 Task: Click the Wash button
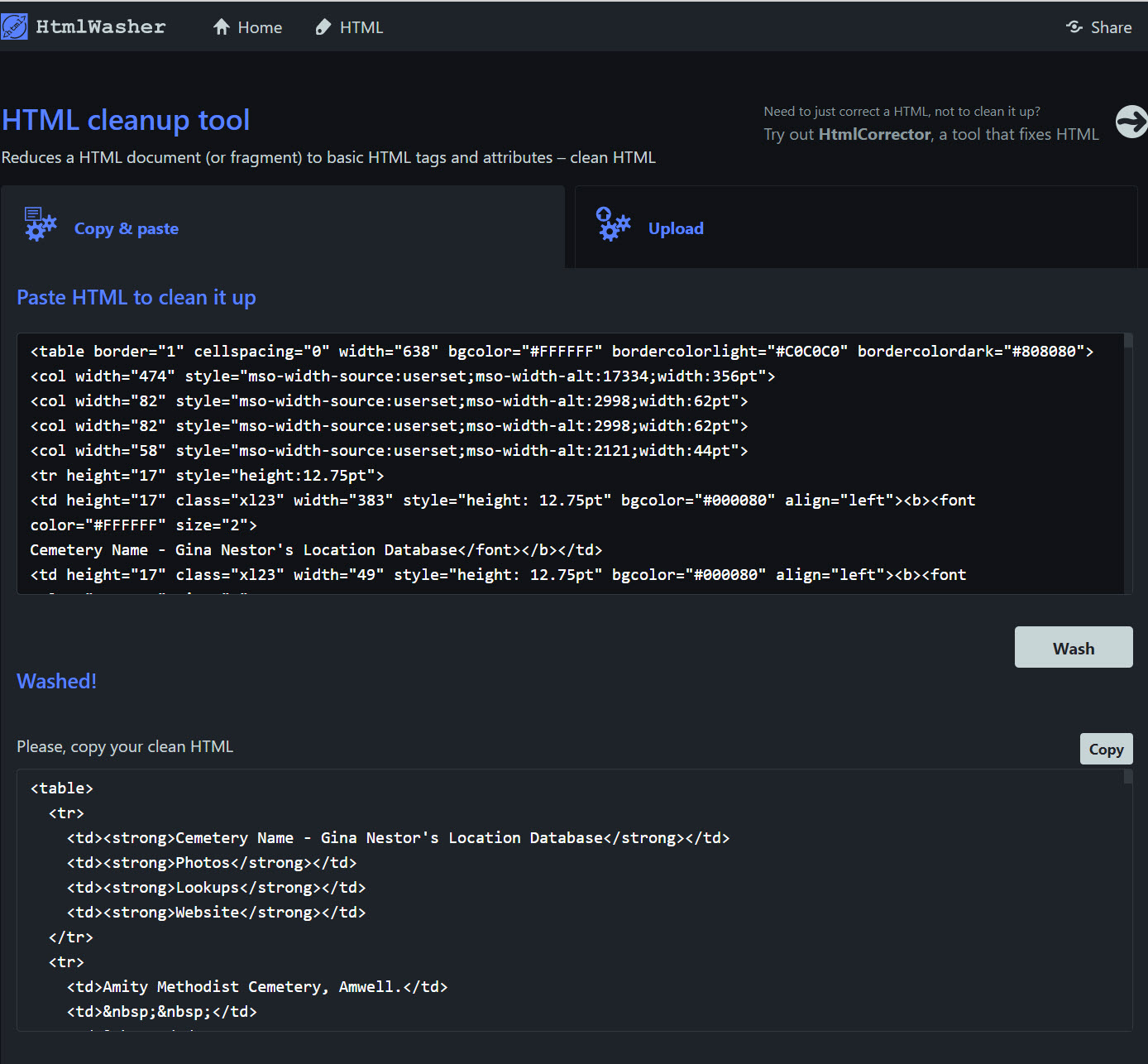1074,647
